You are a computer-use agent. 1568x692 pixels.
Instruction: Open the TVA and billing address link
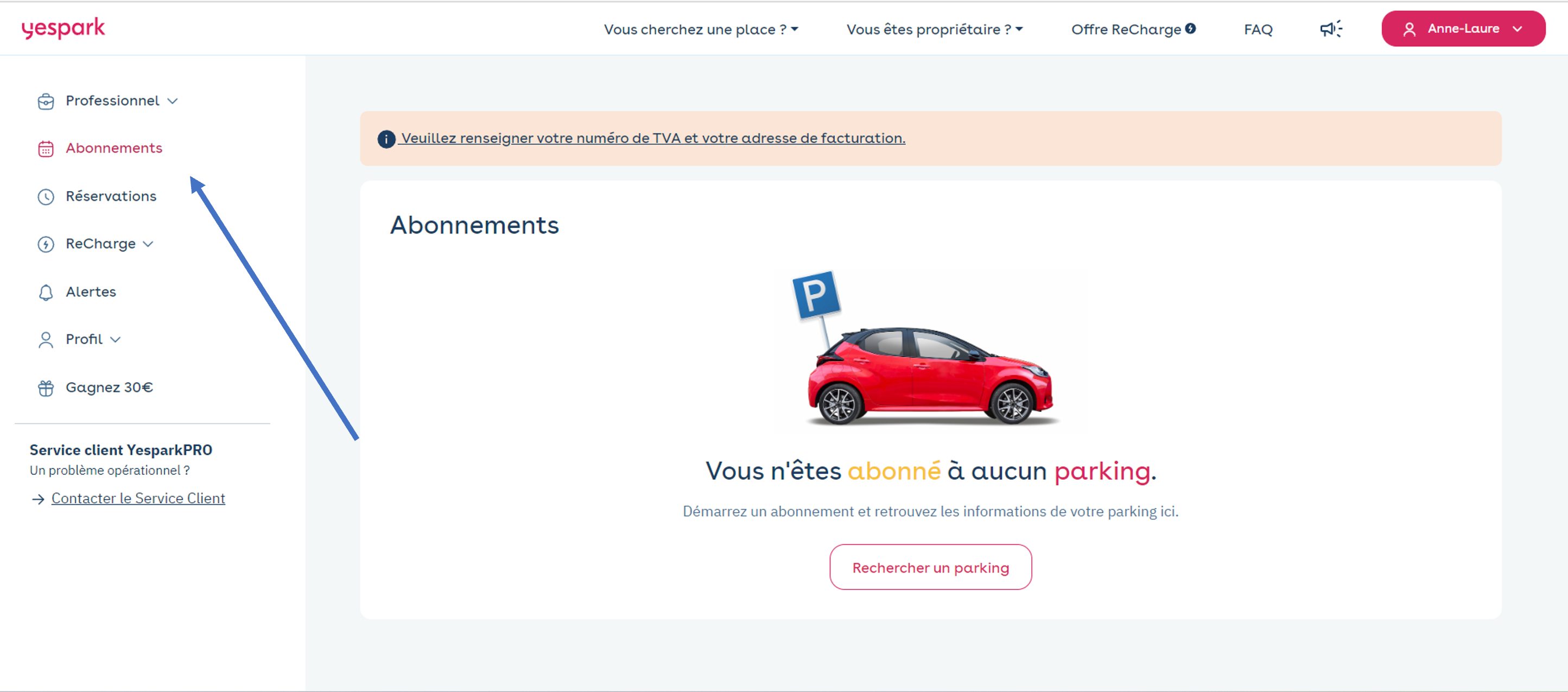tap(652, 138)
